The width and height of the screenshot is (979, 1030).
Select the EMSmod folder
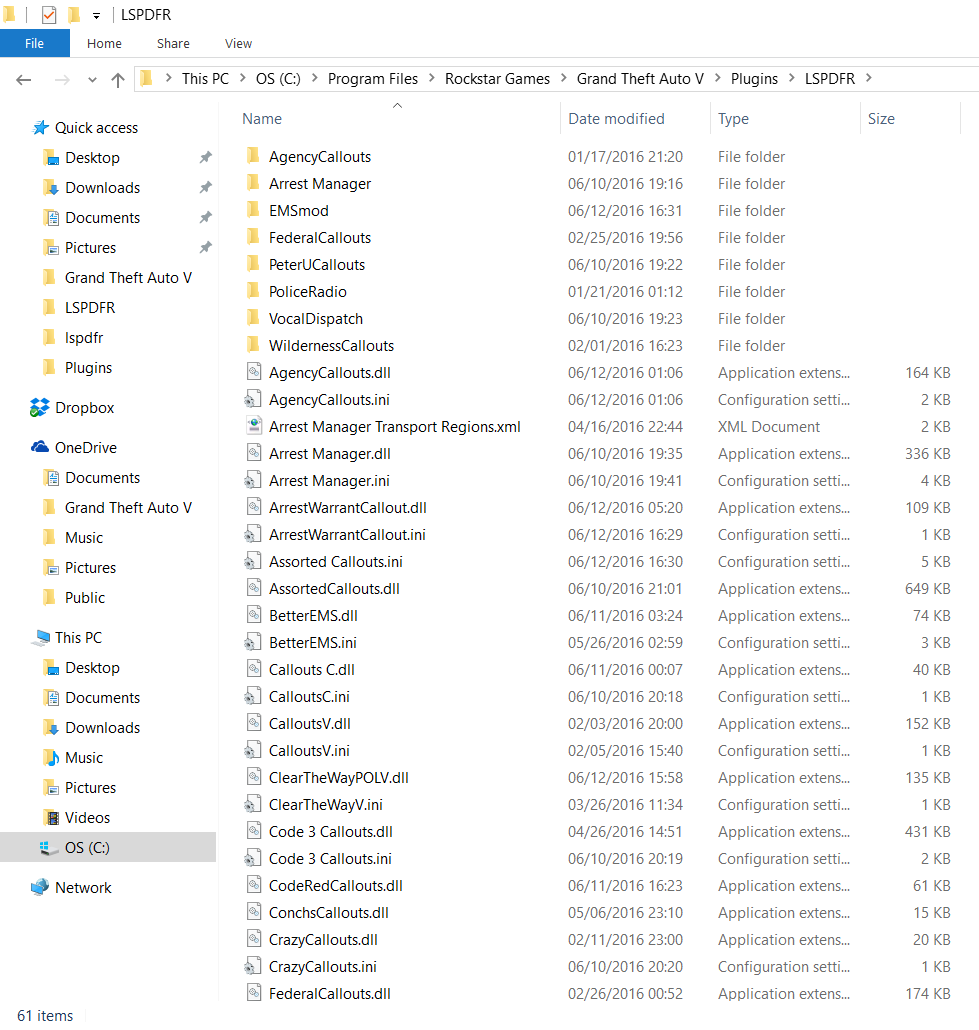298,211
